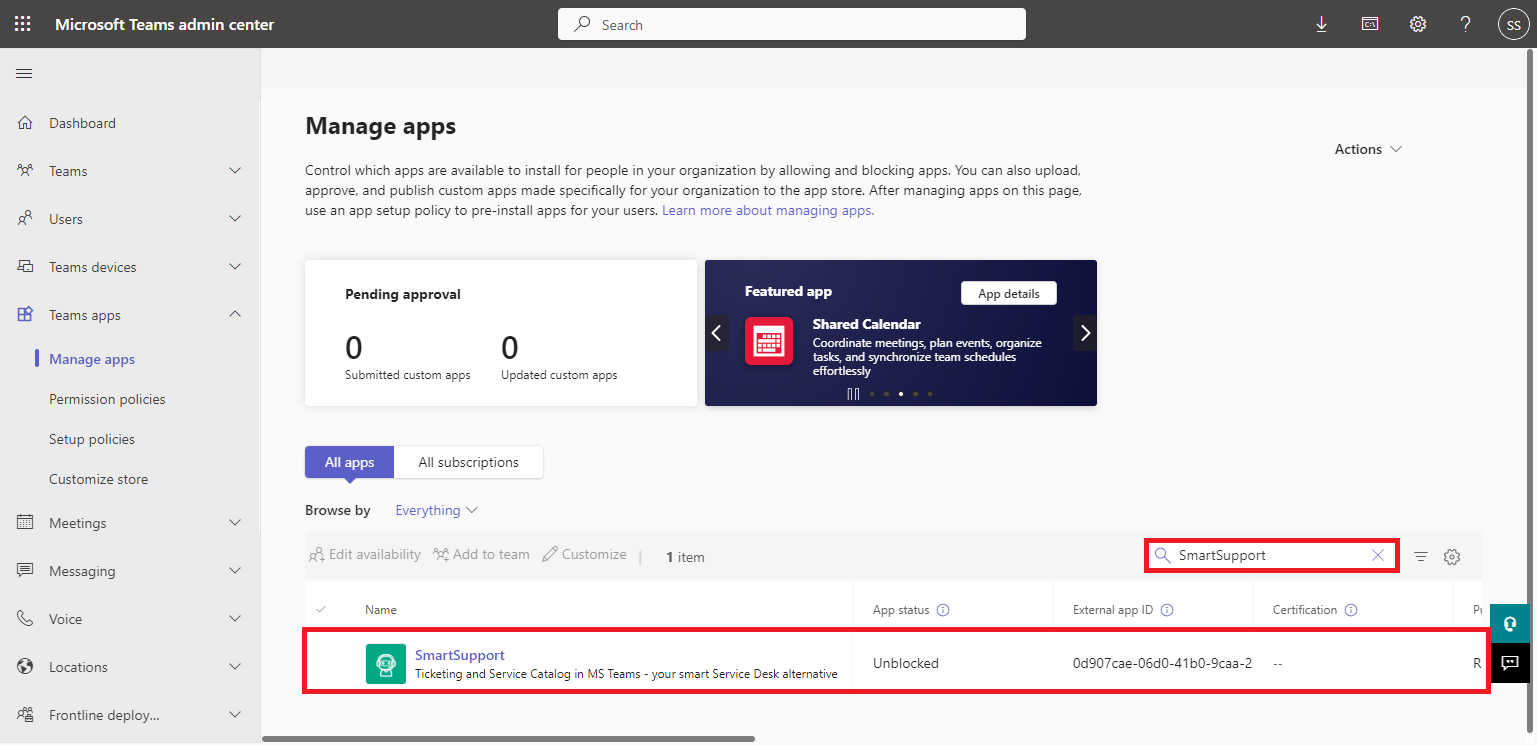
Task: Click the Teams devices icon
Action: [26, 267]
